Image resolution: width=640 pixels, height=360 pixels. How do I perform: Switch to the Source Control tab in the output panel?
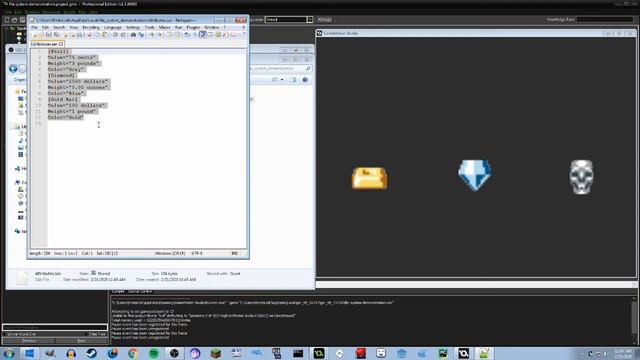coord(140,291)
